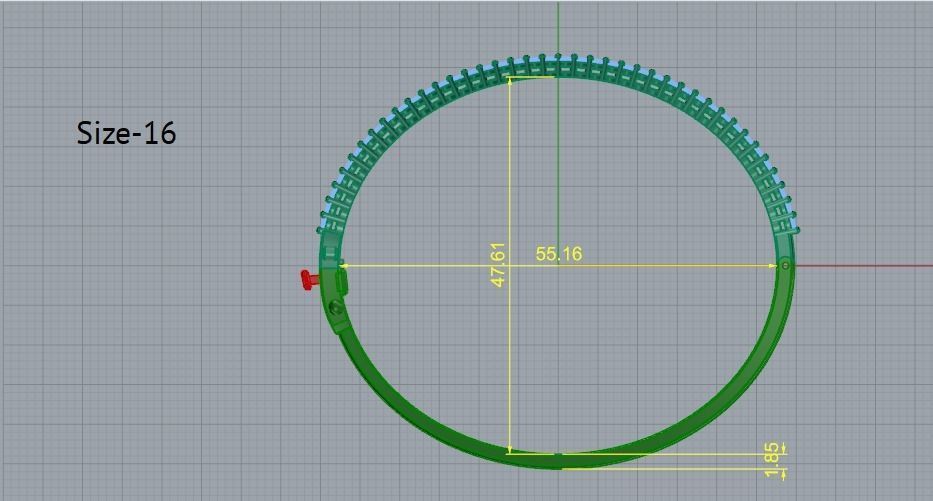Click the 1.85 thickness dimension value
The height and width of the screenshot is (501, 933).
coord(772,459)
